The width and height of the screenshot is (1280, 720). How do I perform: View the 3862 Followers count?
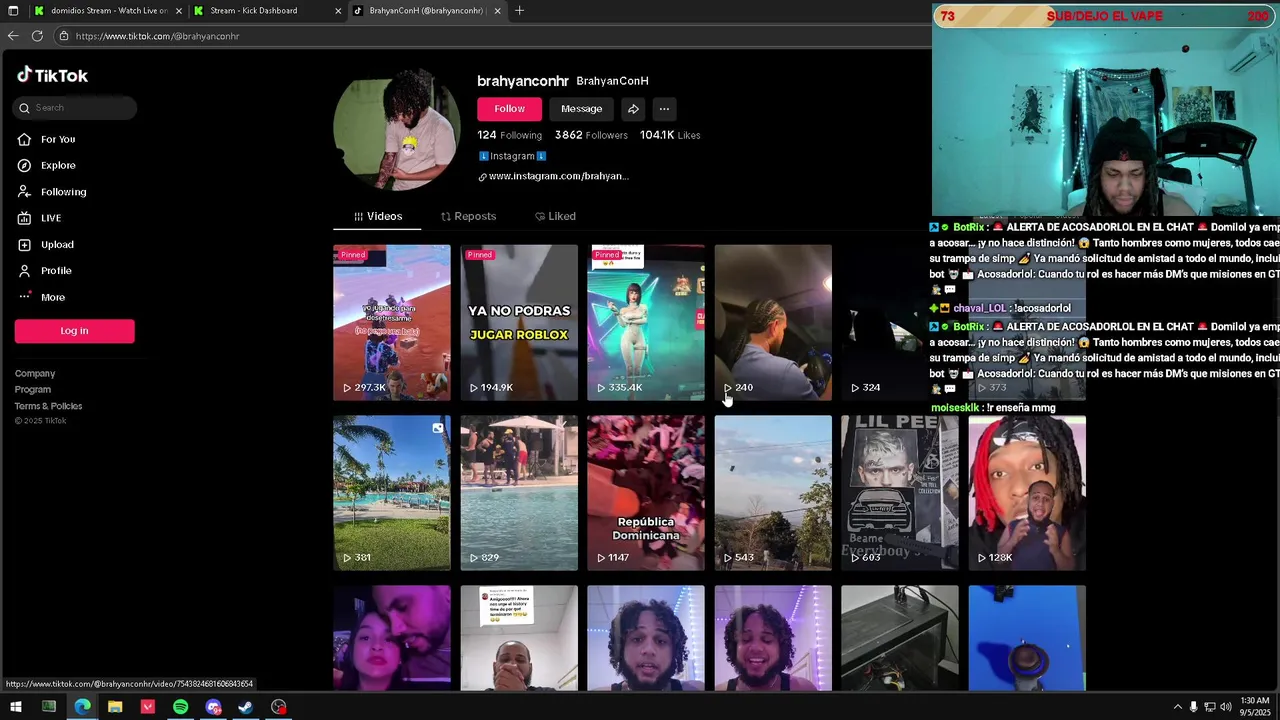click(x=591, y=135)
